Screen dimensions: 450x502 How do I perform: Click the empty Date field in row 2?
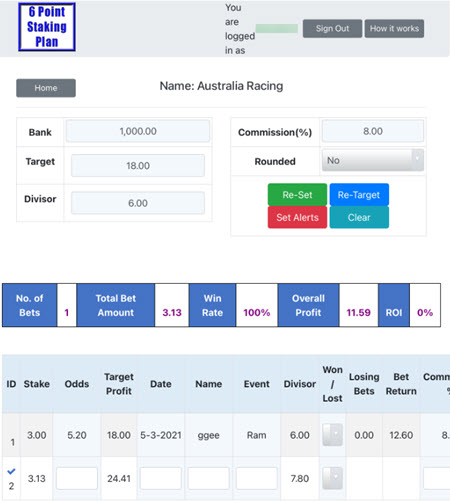click(161, 478)
